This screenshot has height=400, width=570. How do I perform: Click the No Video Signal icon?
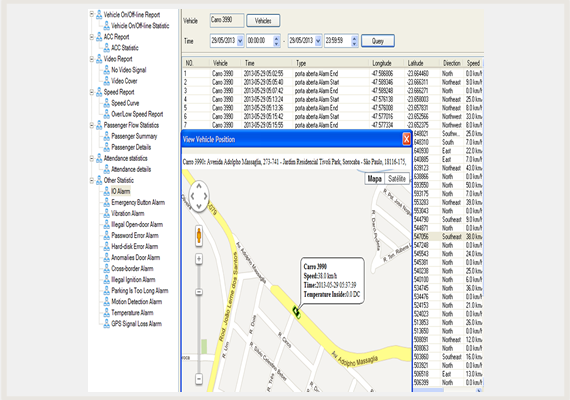[107, 70]
